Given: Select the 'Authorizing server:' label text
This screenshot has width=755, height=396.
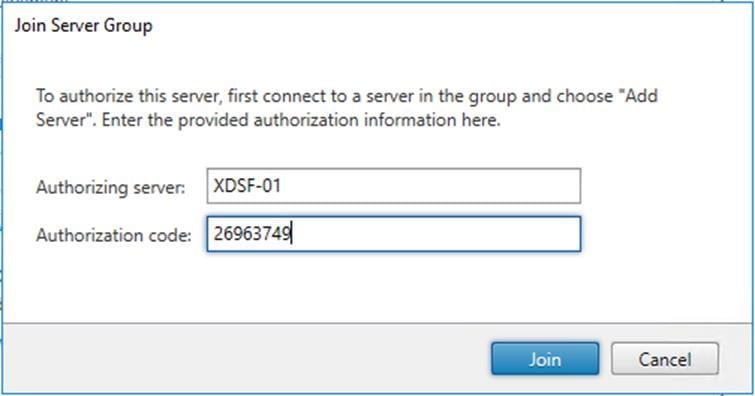Looking at the screenshot, I should [x=111, y=187].
